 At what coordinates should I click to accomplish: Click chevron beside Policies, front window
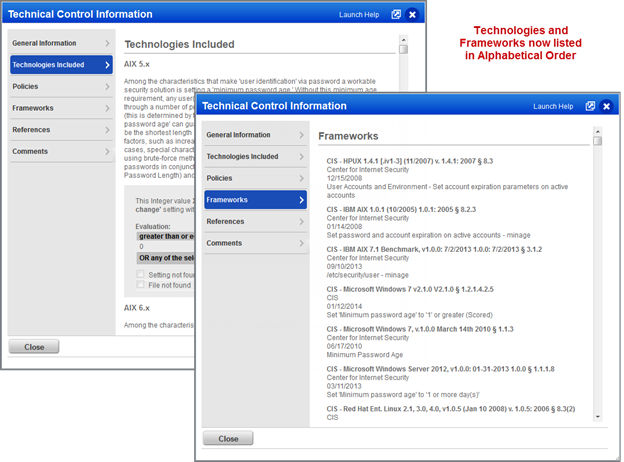(302, 178)
